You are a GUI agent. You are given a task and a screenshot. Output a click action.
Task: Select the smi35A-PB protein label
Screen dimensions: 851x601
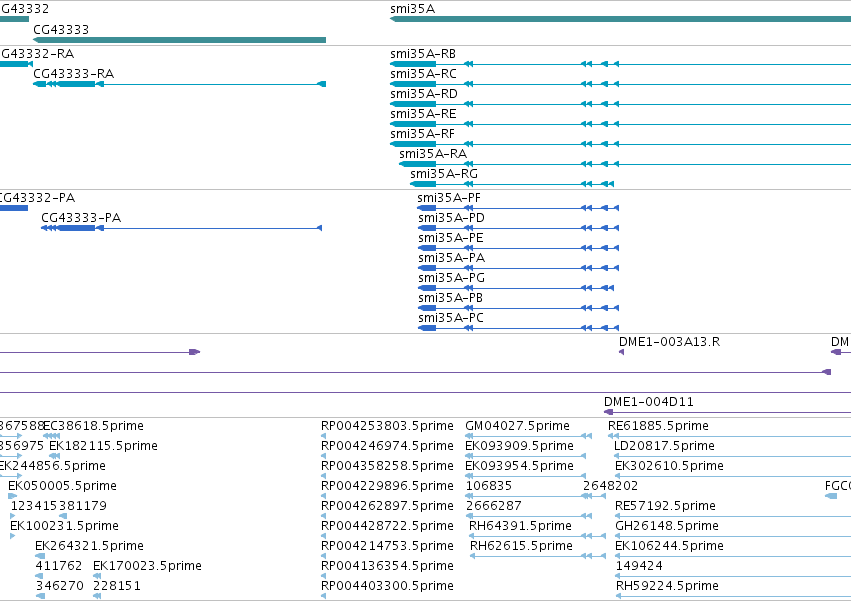point(450,299)
